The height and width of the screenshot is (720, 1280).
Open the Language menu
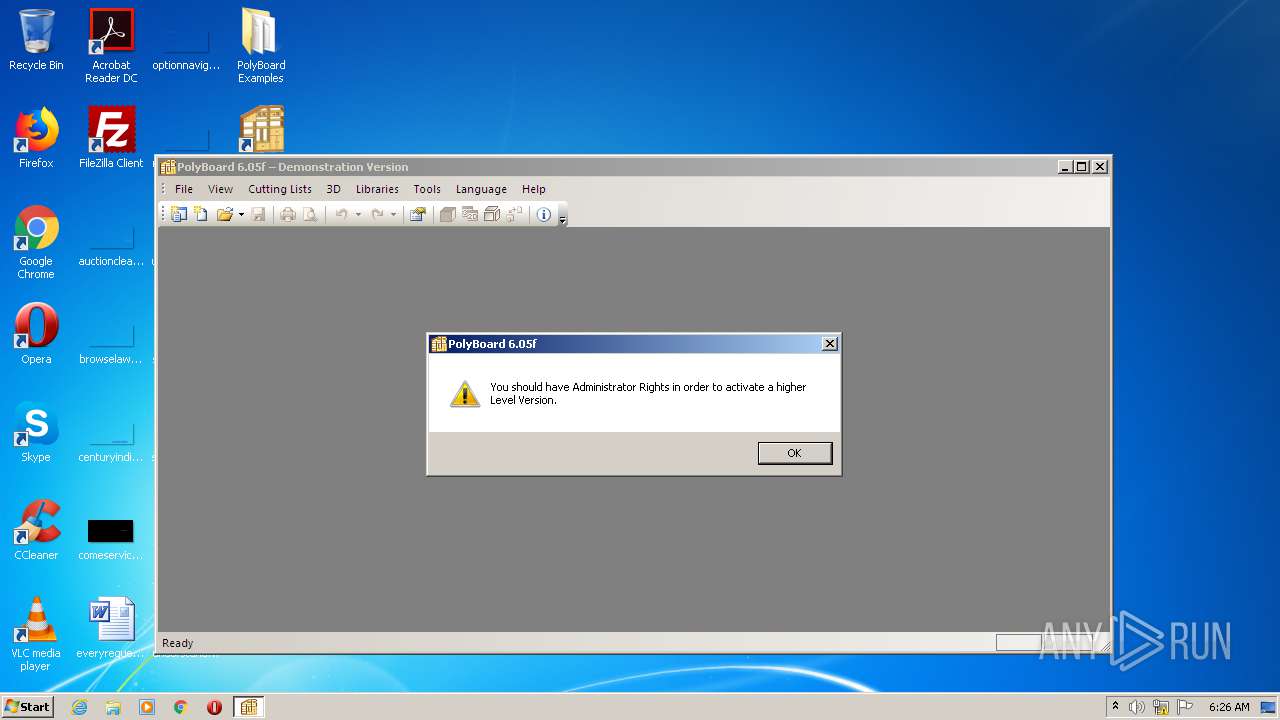click(481, 189)
